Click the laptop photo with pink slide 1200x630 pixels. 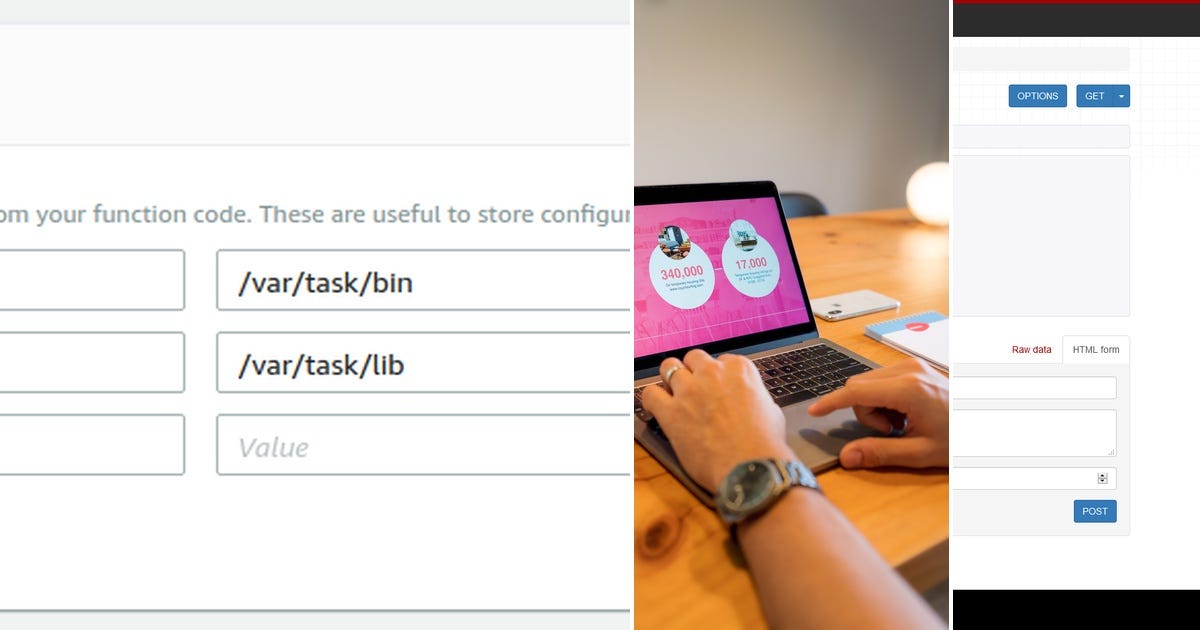pos(791,315)
